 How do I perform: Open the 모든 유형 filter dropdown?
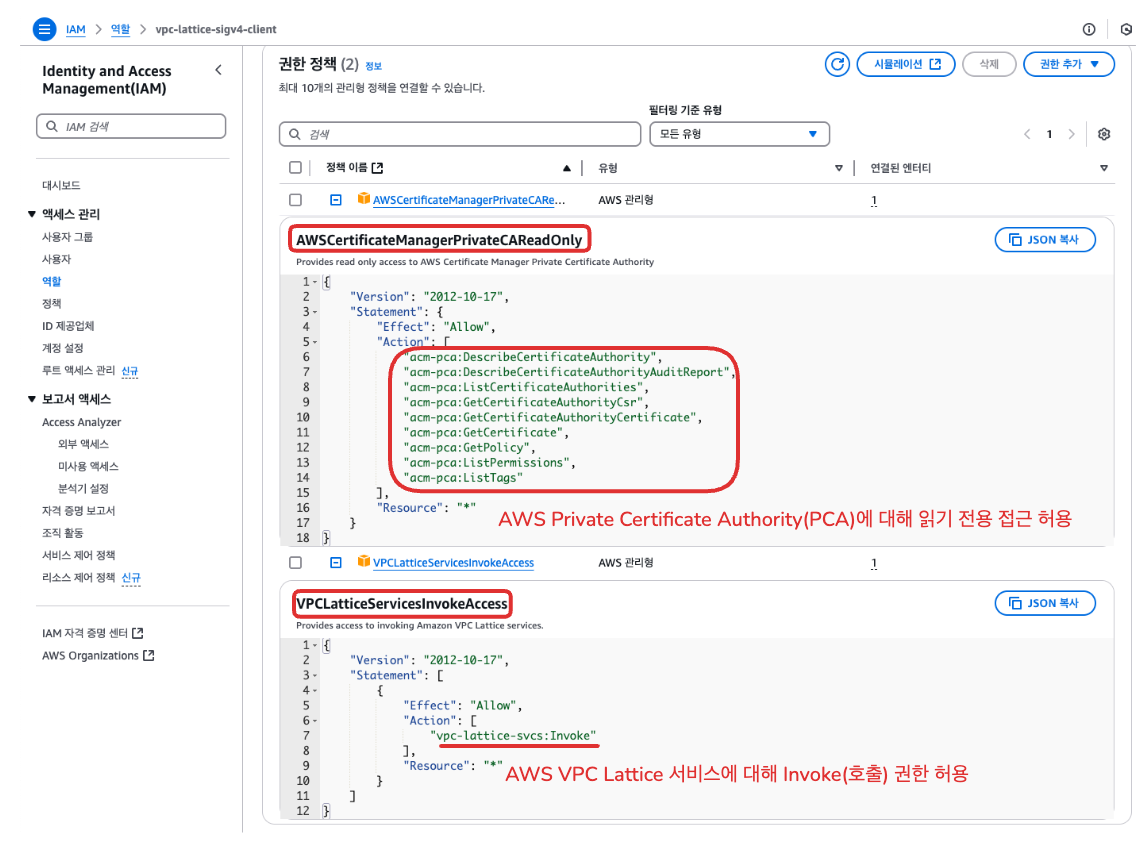click(739, 134)
